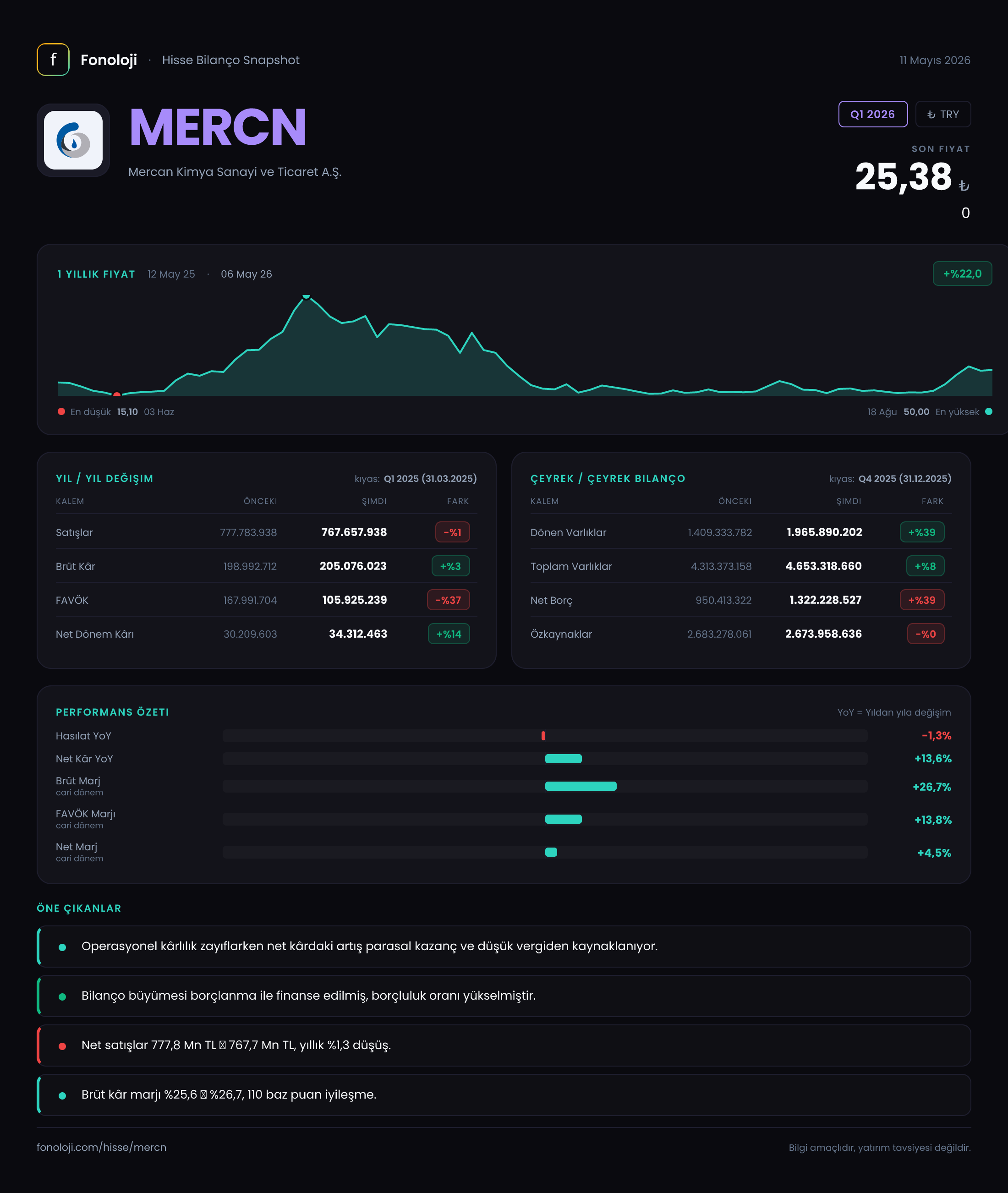Click the +26,7% Brüt Marj value

931,787
